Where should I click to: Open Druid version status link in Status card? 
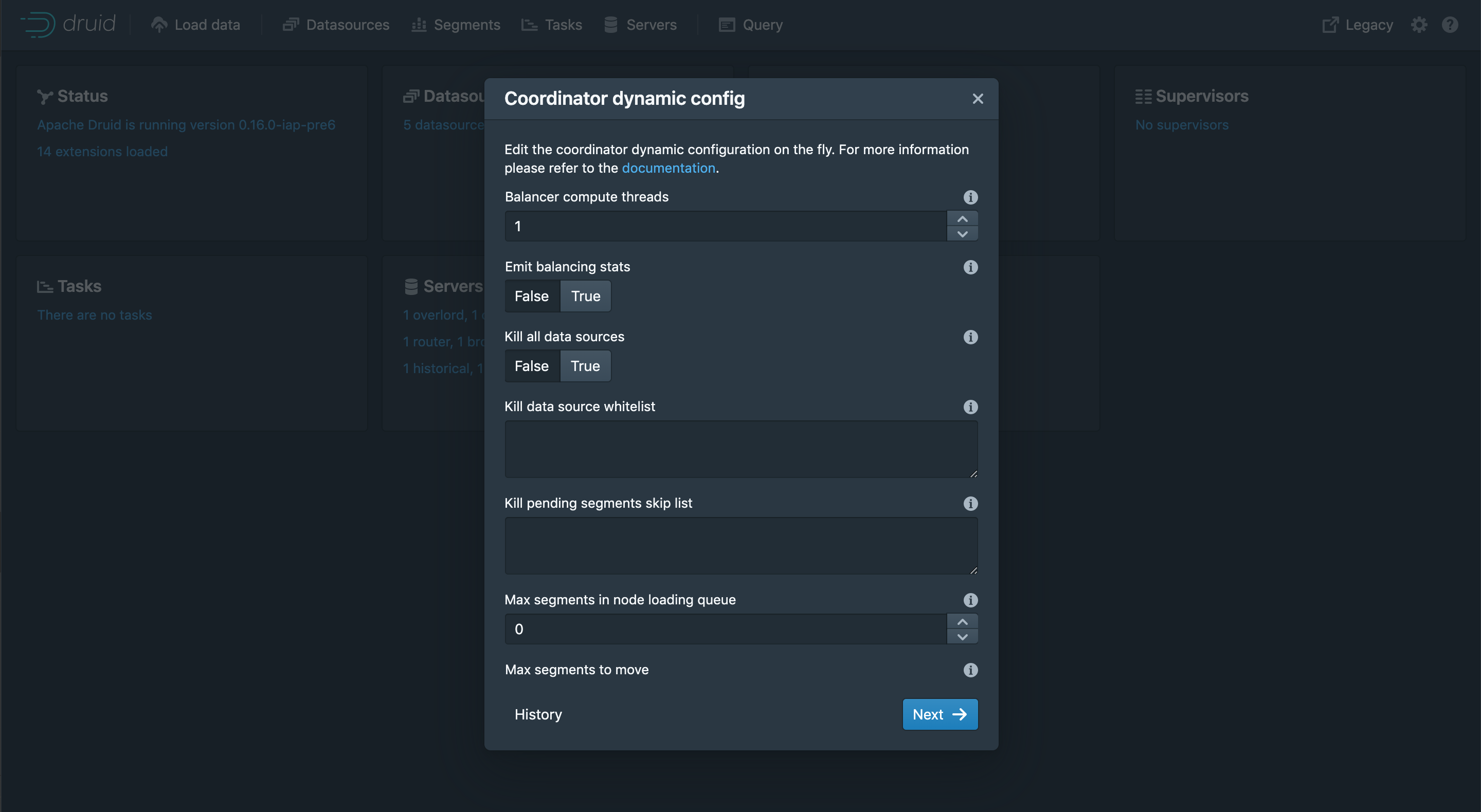point(186,125)
